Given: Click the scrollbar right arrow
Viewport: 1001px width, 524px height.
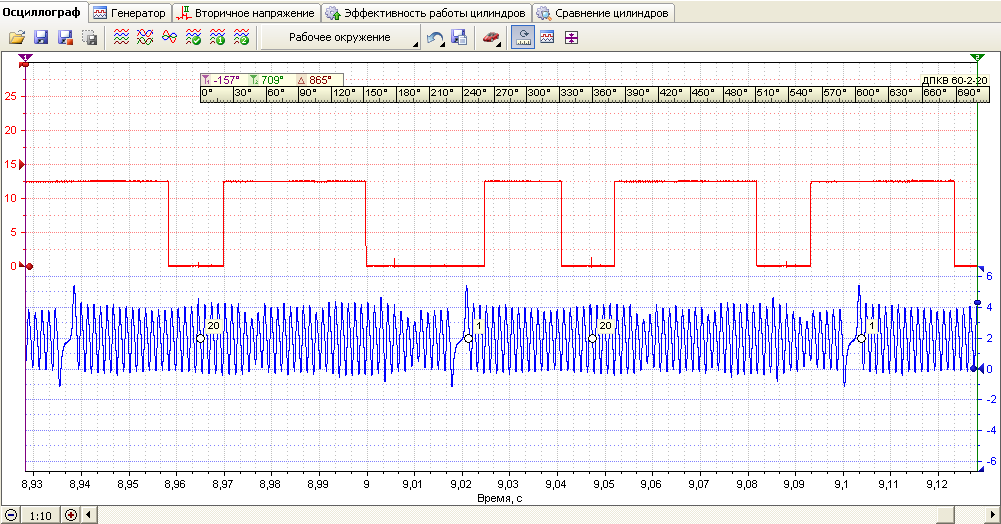Looking at the screenshot, I should [x=992, y=515].
